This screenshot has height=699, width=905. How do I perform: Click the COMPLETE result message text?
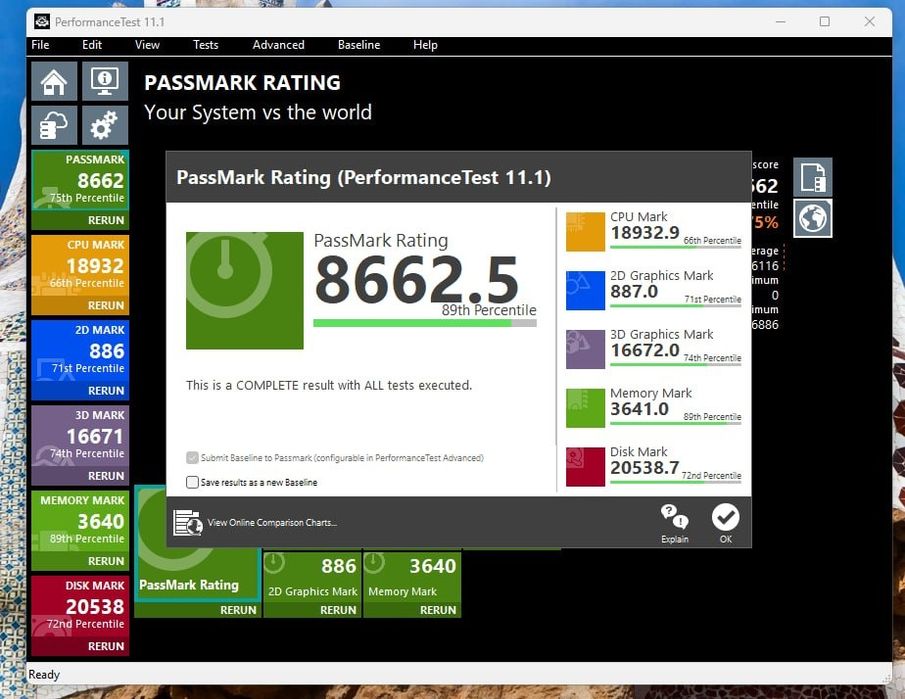click(x=329, y=386)
